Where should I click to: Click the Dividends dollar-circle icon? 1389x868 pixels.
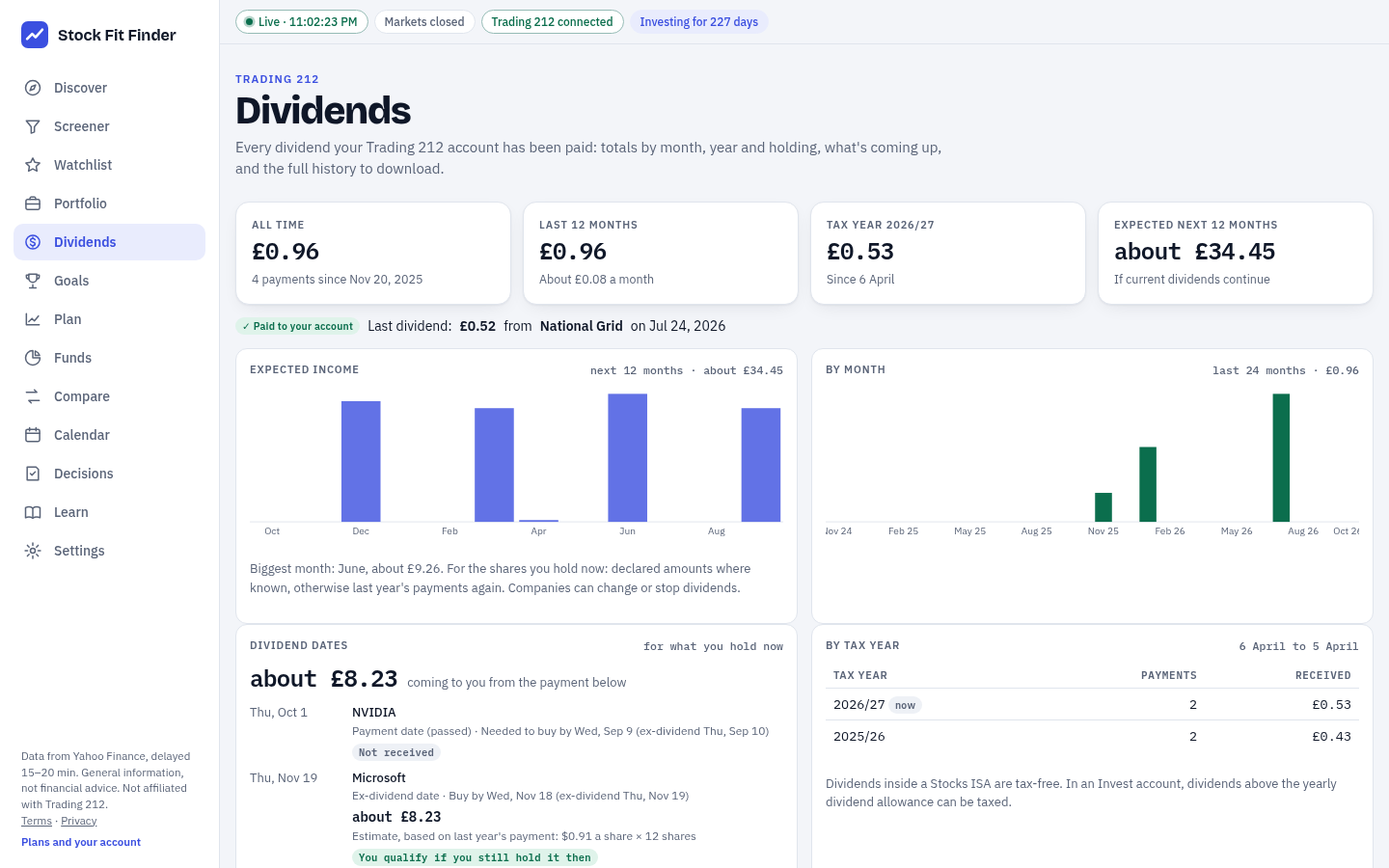[33, 242]
